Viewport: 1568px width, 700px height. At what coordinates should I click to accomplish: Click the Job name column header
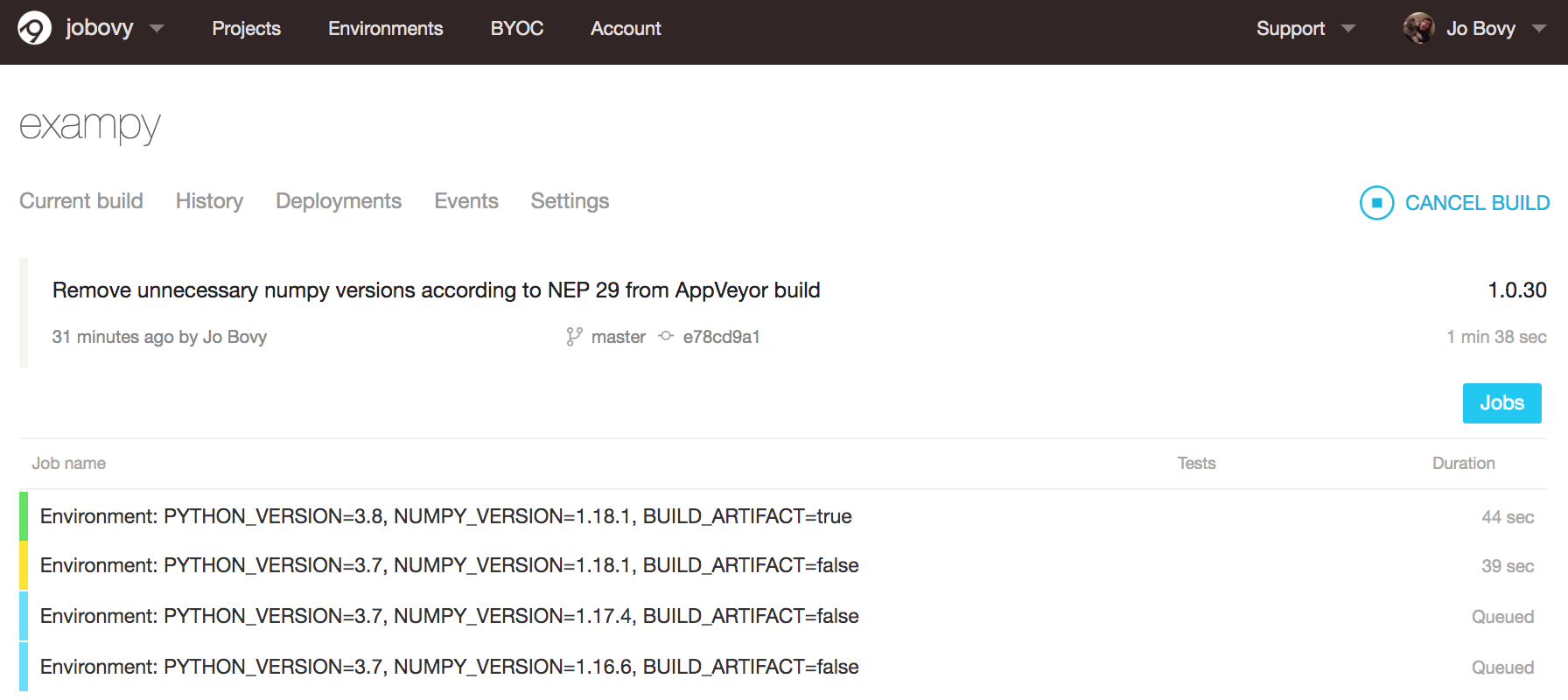pos(69,464)
